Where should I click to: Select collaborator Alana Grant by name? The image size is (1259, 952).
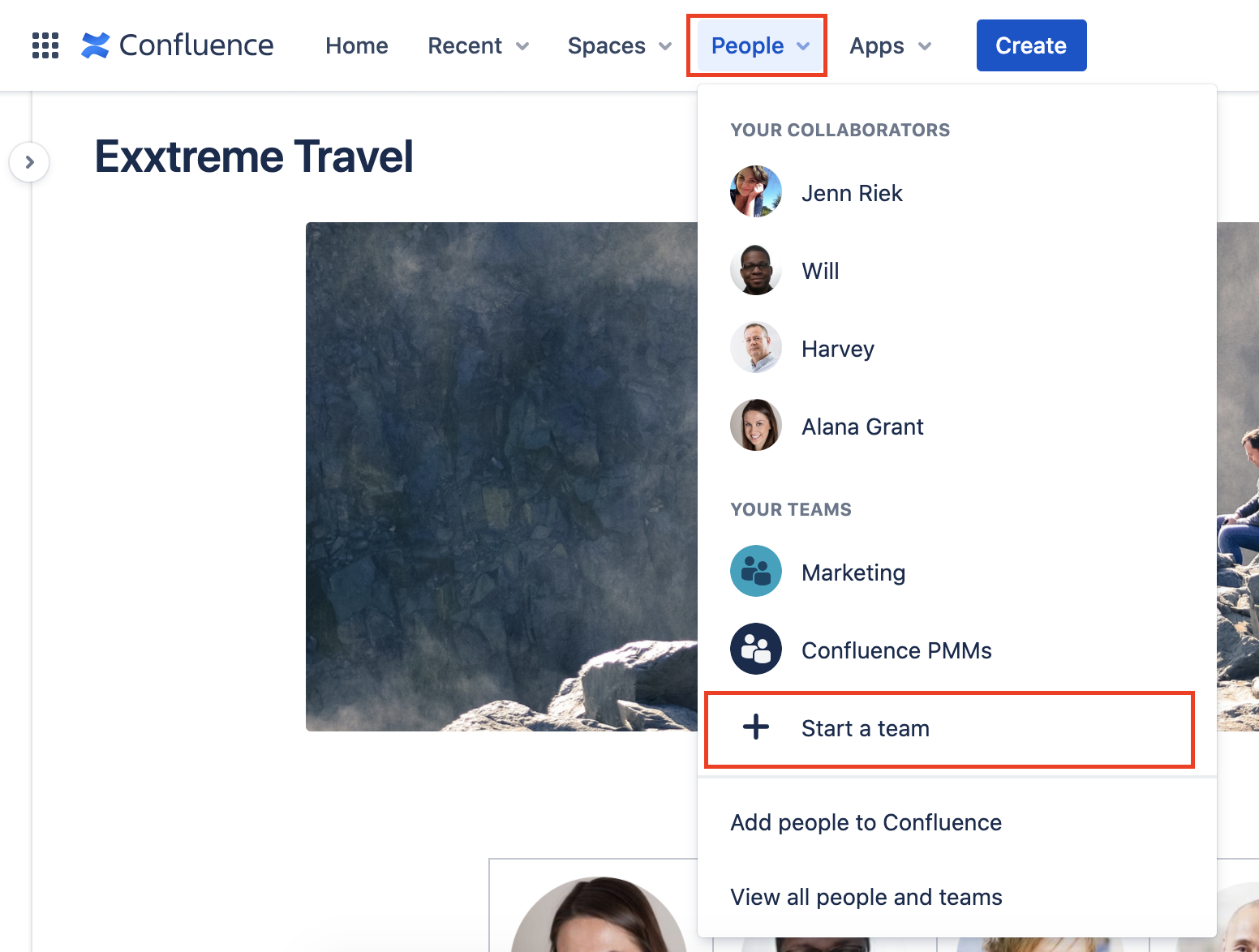pos(862,427)
